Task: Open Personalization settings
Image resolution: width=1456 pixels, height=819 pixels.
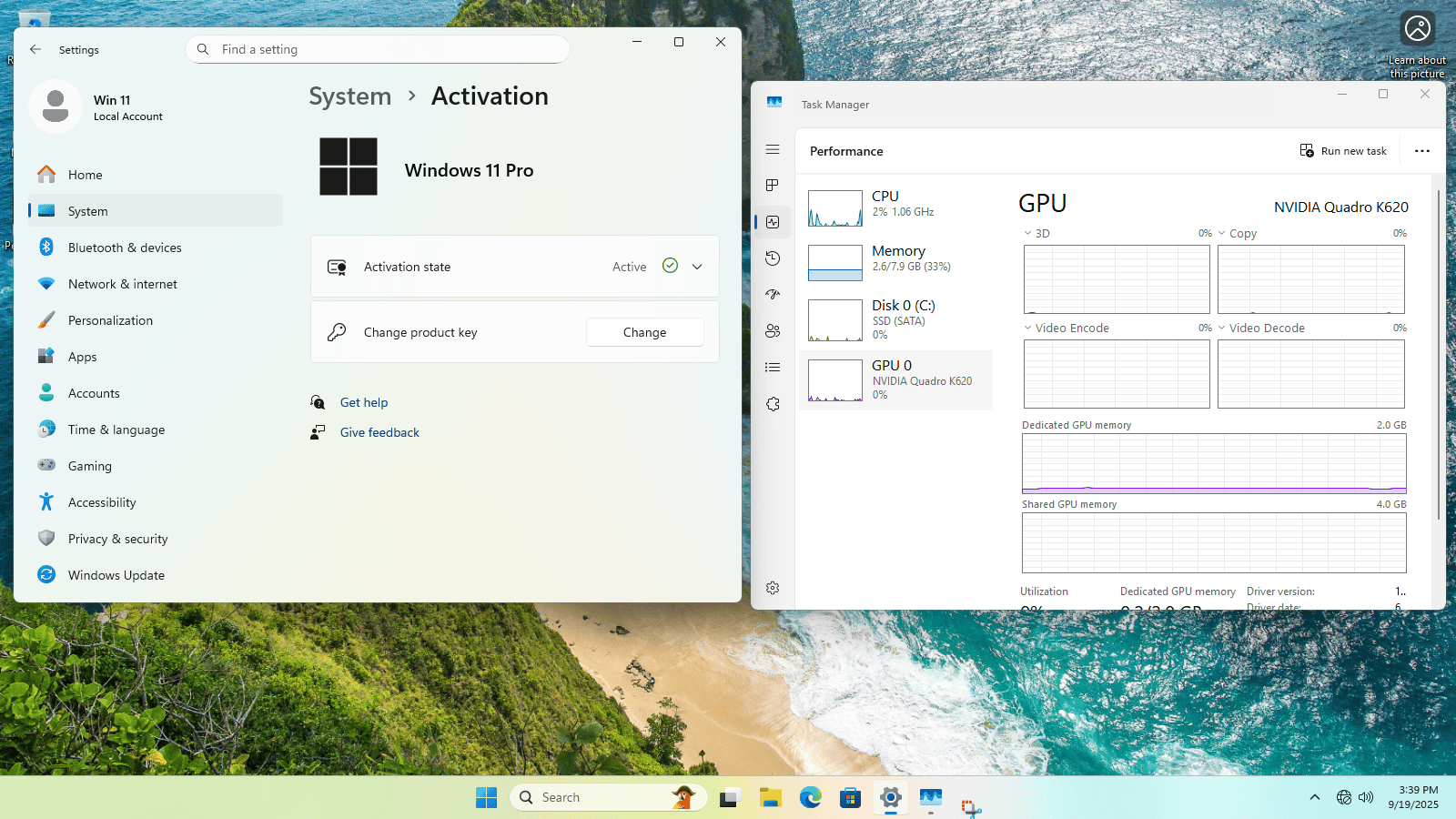Action: click(156, 320)
